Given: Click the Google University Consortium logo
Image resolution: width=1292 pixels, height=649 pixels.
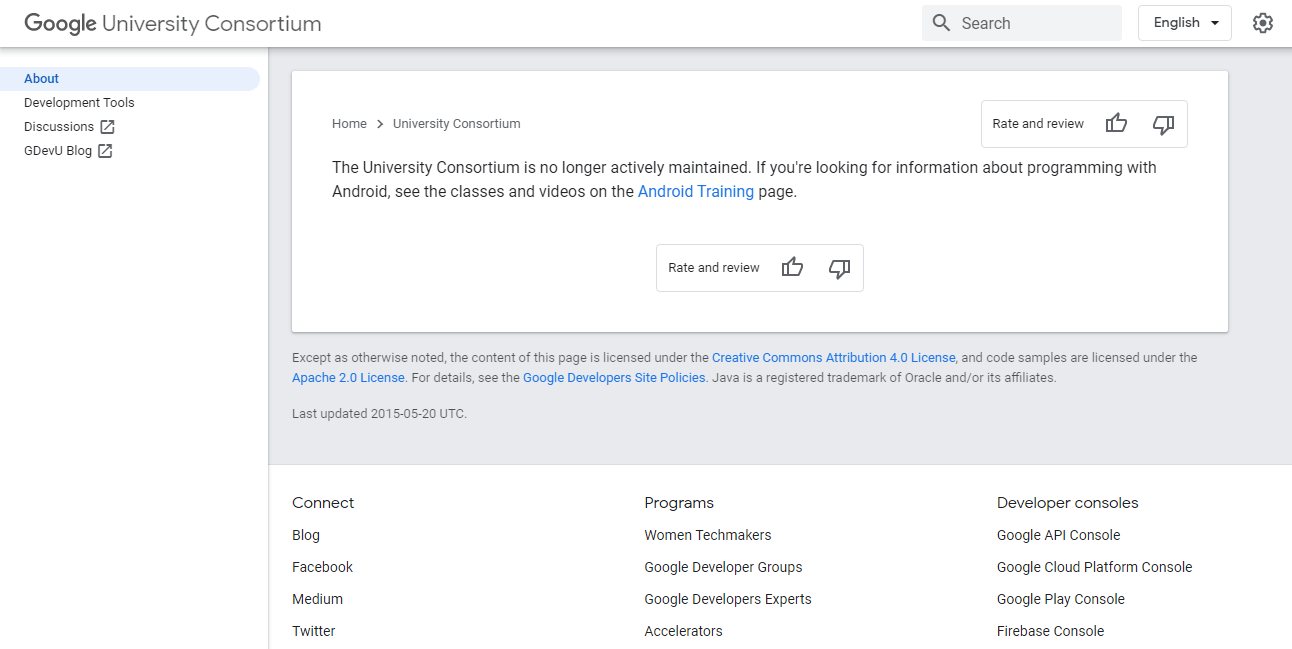Looking at the screenshot, I should point(173,23).
